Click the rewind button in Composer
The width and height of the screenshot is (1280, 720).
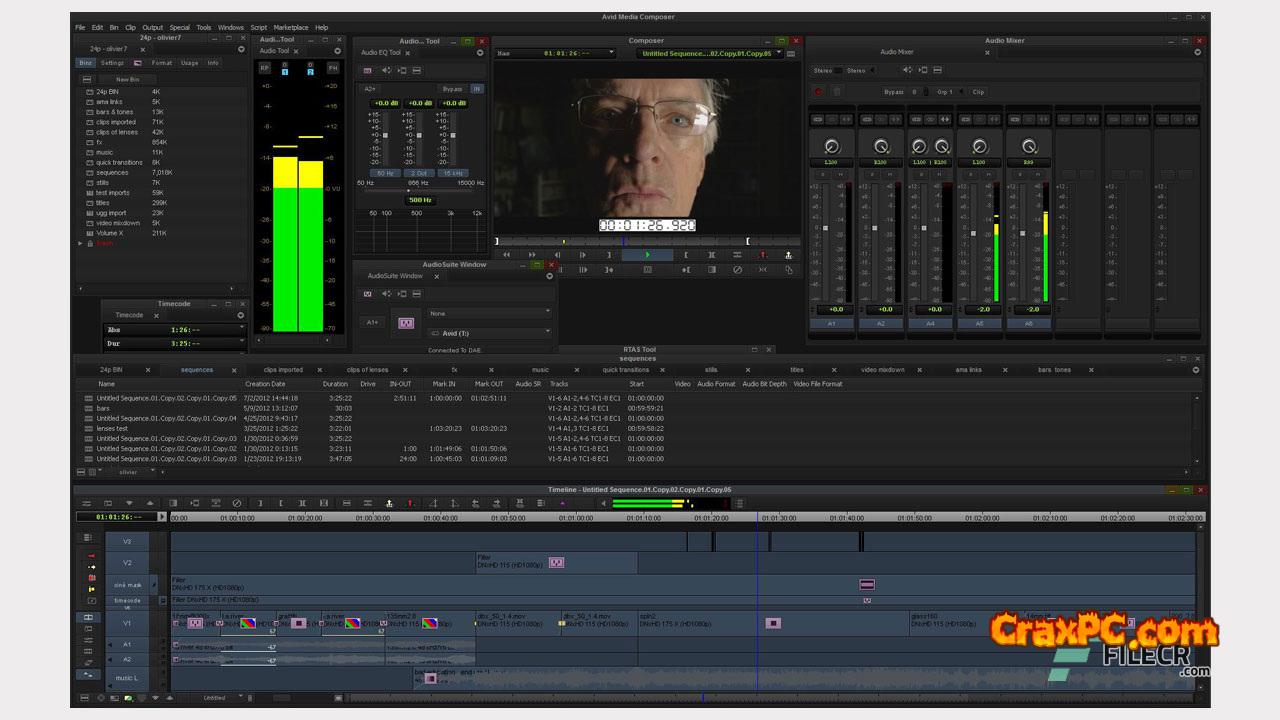(507, 255)
